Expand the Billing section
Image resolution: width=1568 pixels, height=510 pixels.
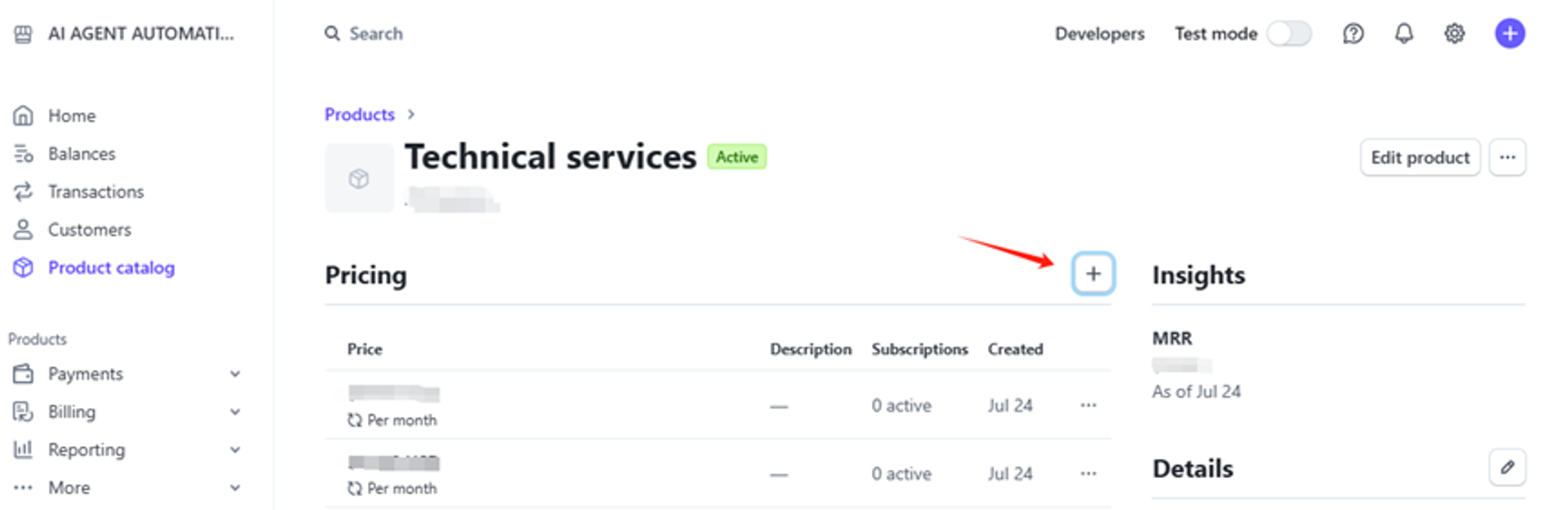234,412
